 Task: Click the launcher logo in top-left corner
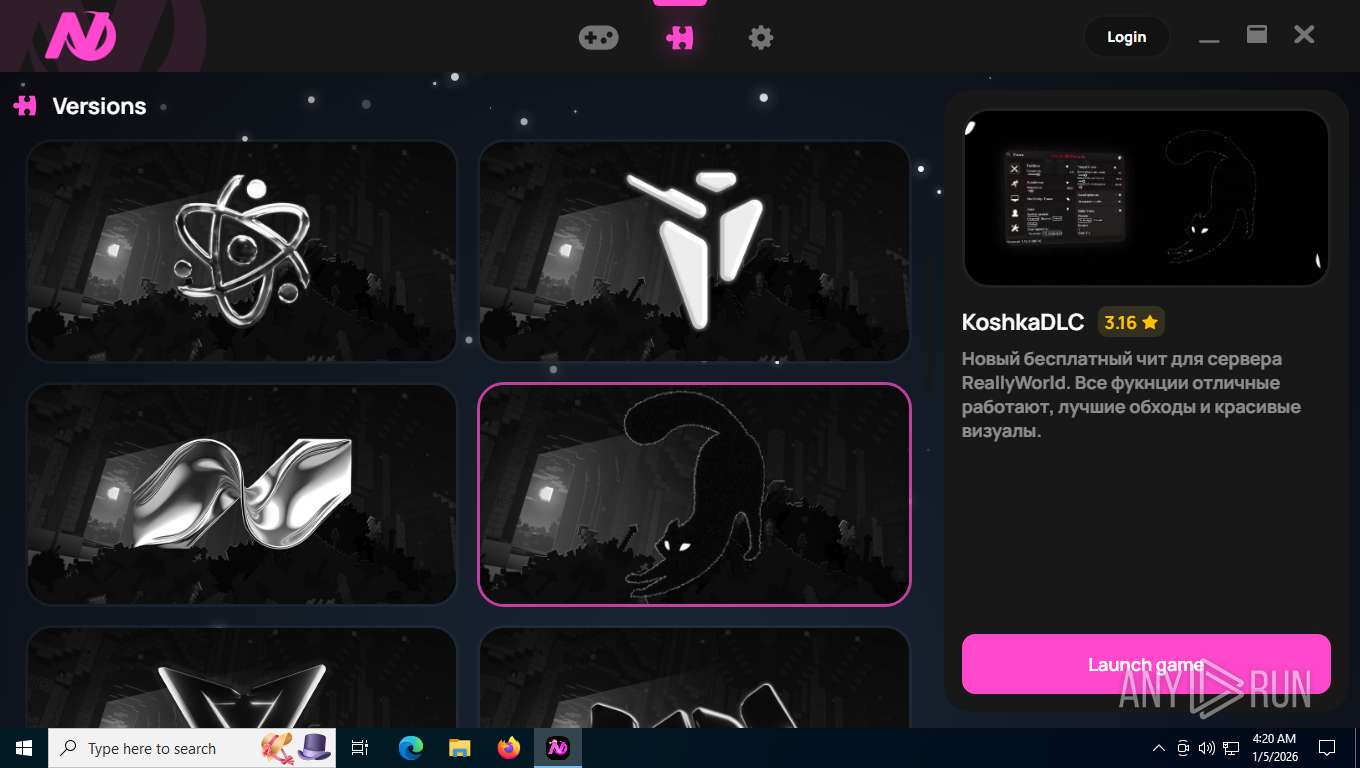tap(80, 37)
